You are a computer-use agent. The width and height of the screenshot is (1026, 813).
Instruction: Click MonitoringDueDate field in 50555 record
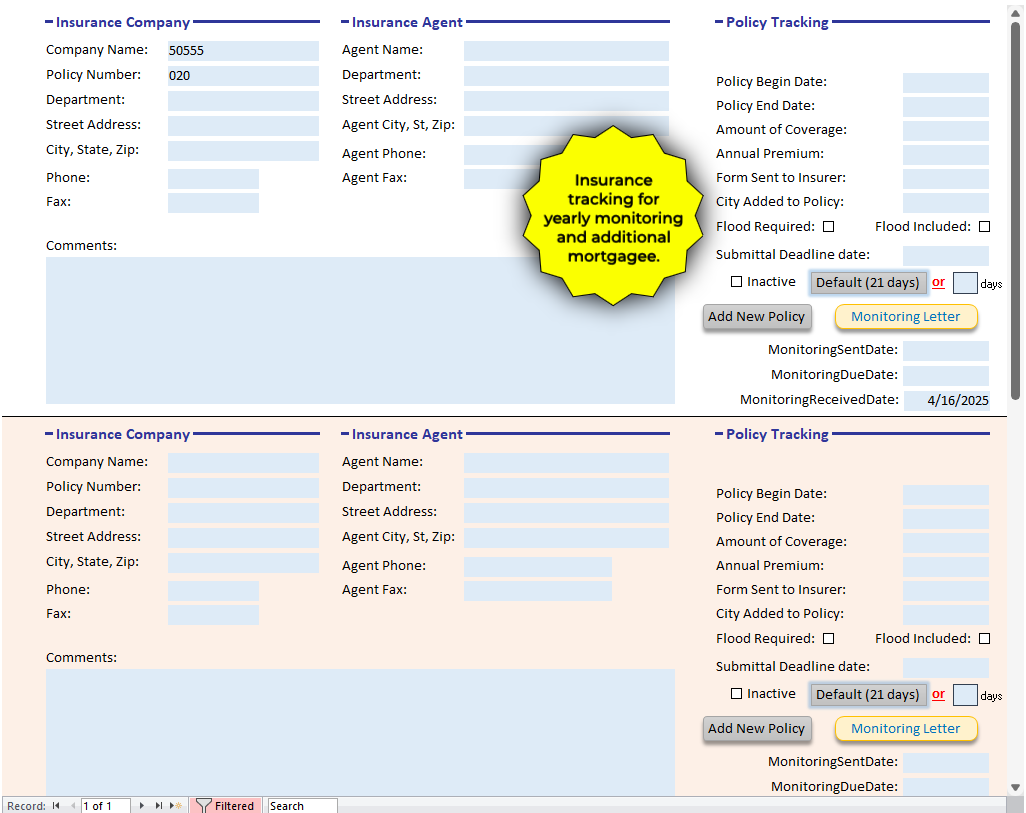[x=946, y=376]
